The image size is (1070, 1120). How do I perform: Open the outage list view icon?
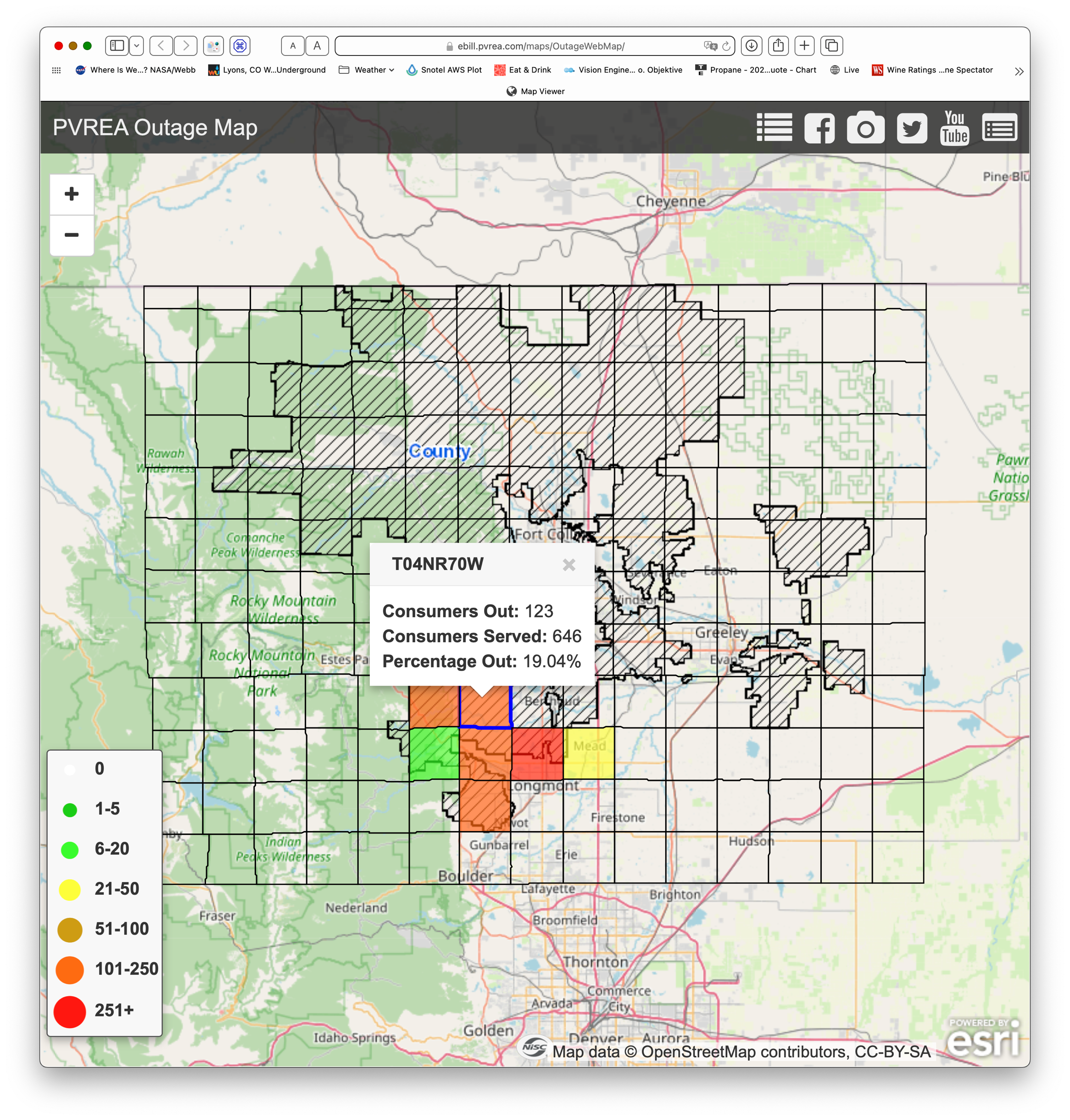[x=774, y=127]
